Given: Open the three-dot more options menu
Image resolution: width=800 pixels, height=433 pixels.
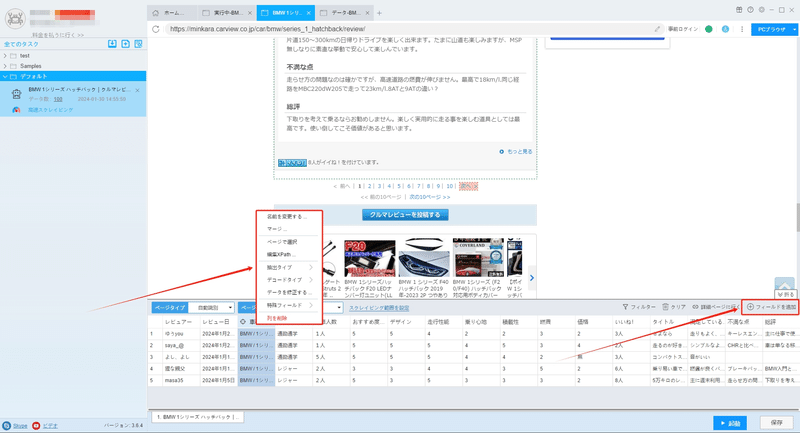Looking at the screenshot, I should tap(742, 29).
